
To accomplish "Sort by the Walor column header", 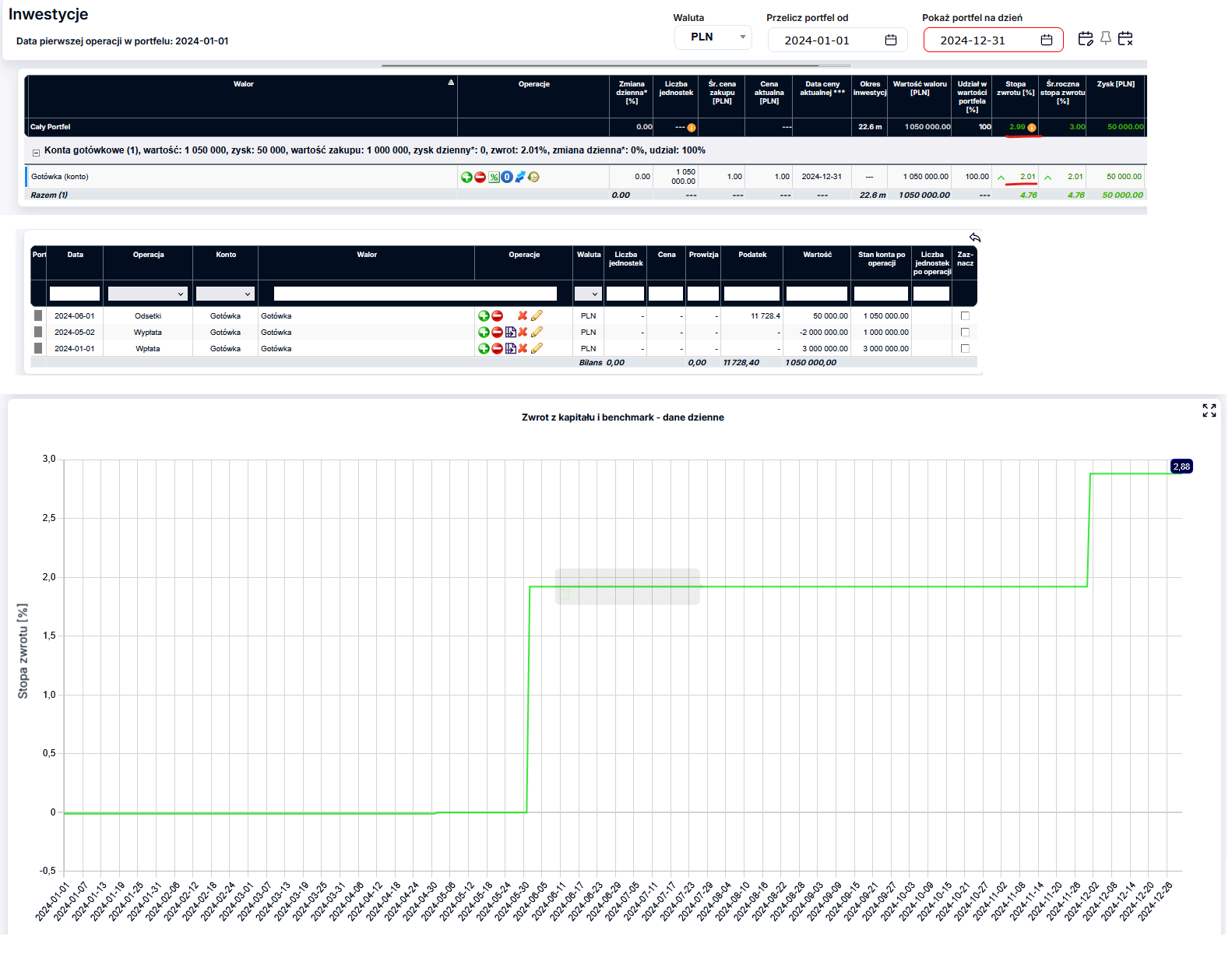I will click(243, 84).
